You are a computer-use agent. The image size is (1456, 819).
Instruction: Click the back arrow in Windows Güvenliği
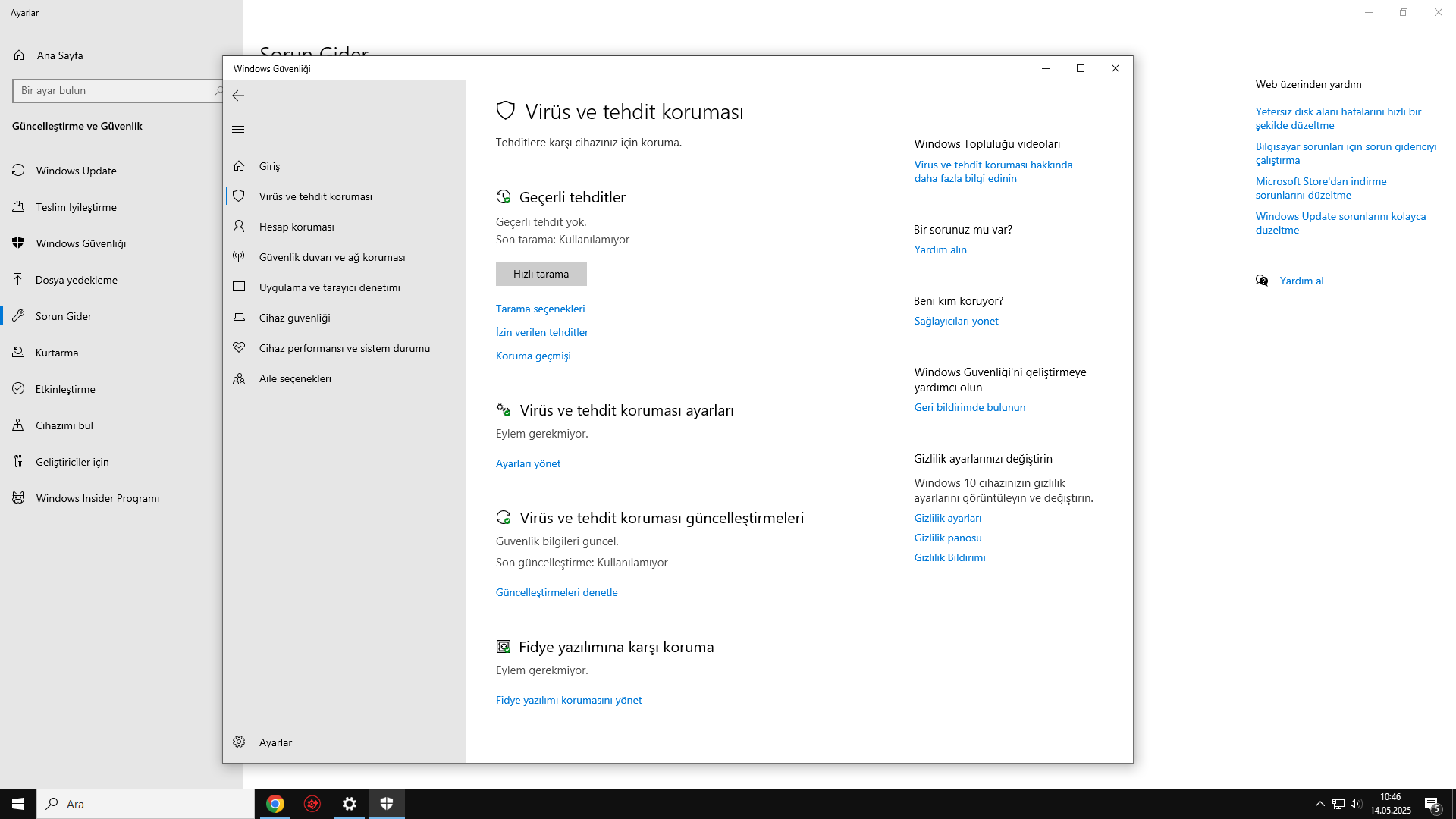(238, 96)
